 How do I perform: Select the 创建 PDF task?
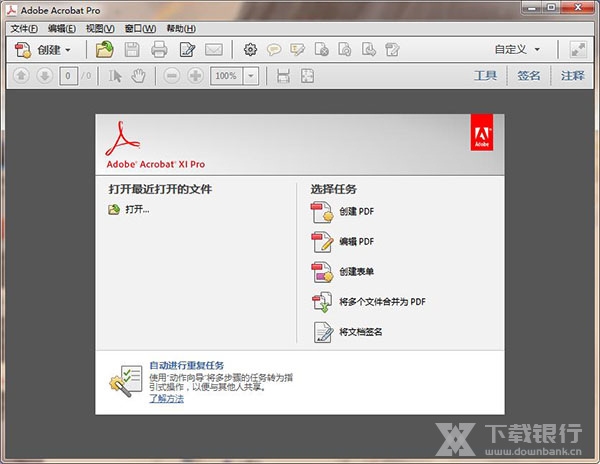(x=356, y=212)
